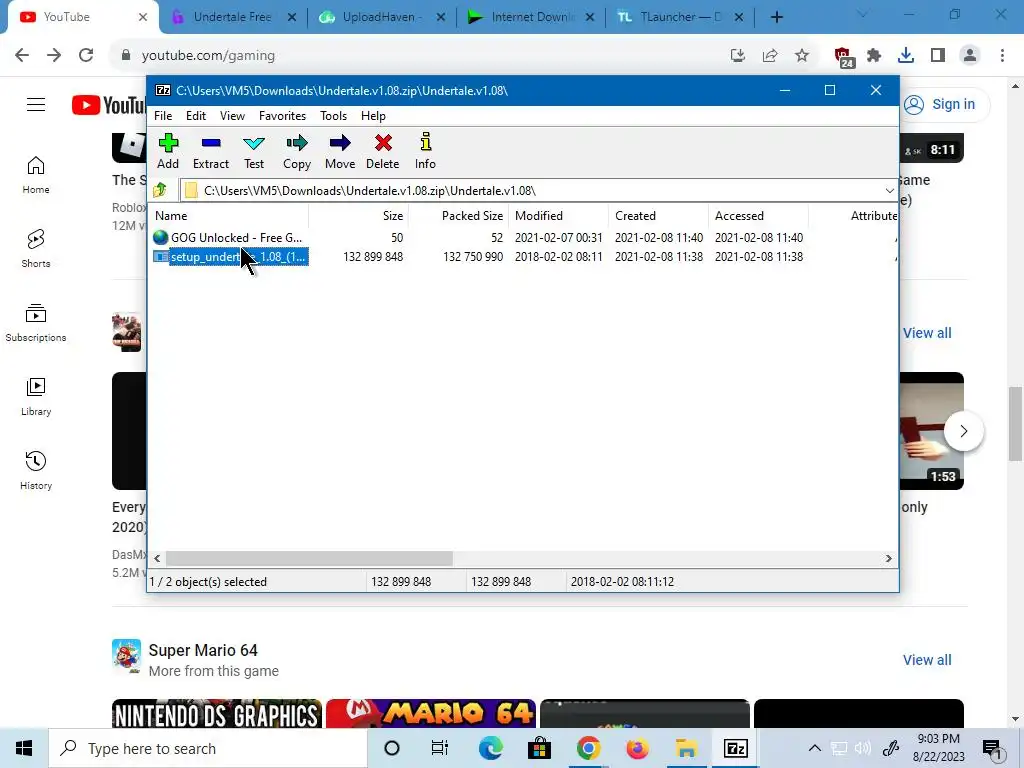Open the NINTENDO DS GRAPHICS video thumbnail
This screenshot has width=1024, height=768.
pyautogui.click(x=217, y=714)
